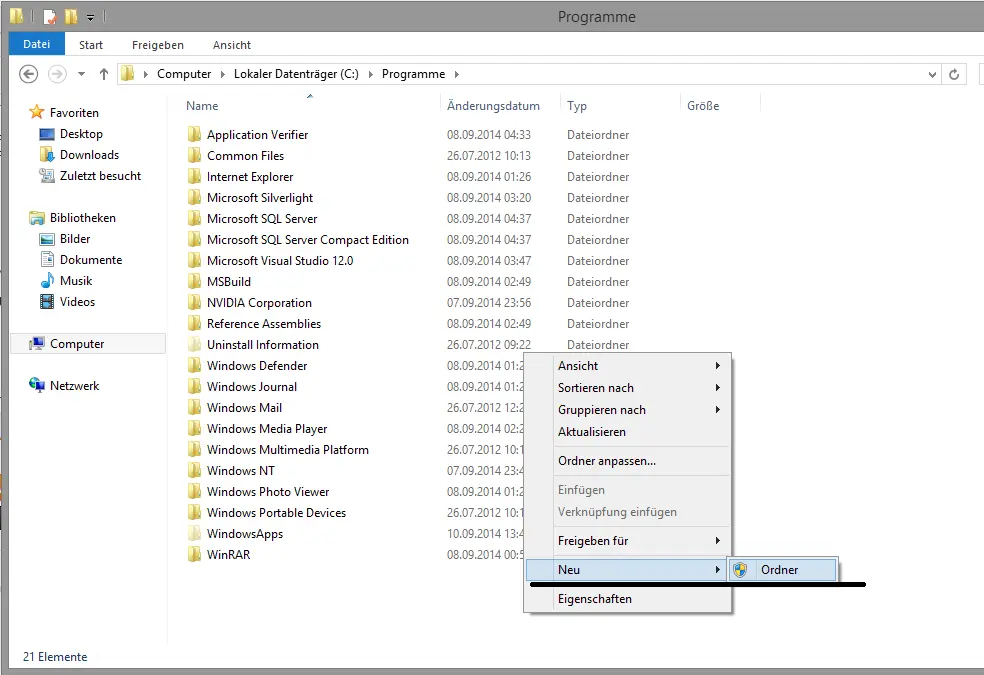Click the Videos library icon
984x675 pixels.
click(x=46, y=302)
